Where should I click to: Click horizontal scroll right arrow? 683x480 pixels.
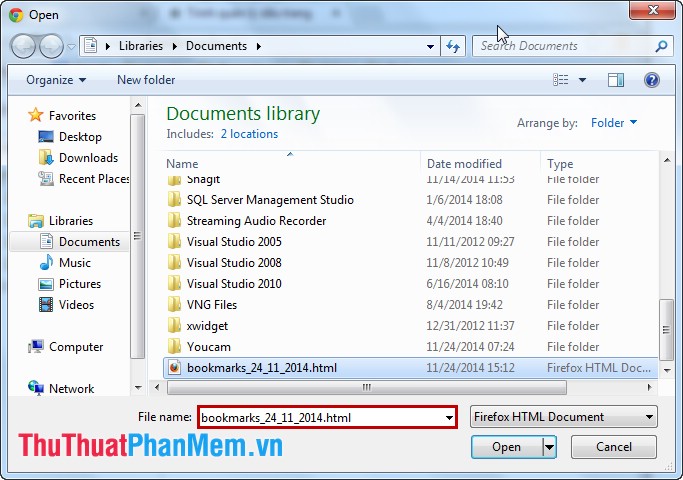coord(650,387)
